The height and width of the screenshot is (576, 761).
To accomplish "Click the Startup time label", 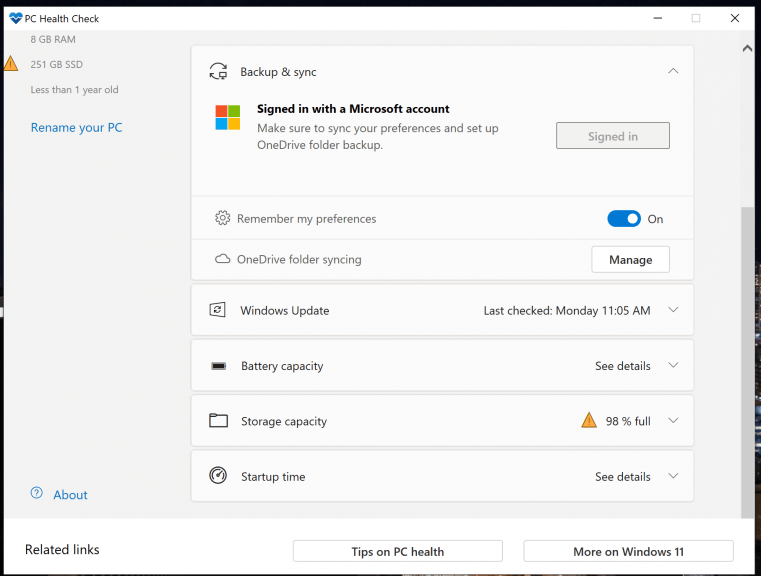I will pos(273,477).
